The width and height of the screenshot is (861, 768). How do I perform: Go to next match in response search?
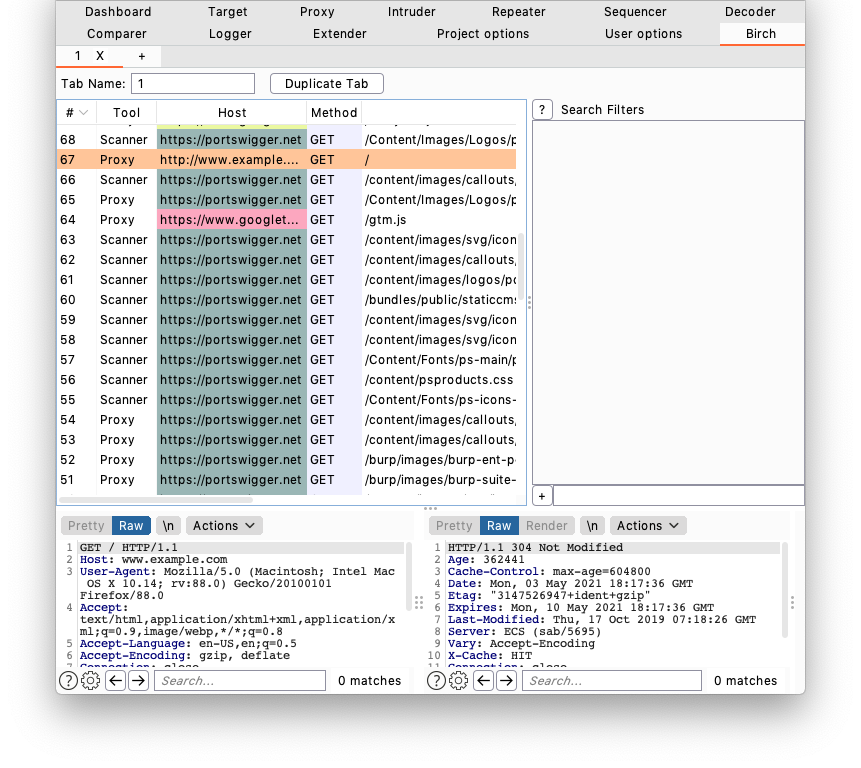pyautogui.click(x=507, y=681)
